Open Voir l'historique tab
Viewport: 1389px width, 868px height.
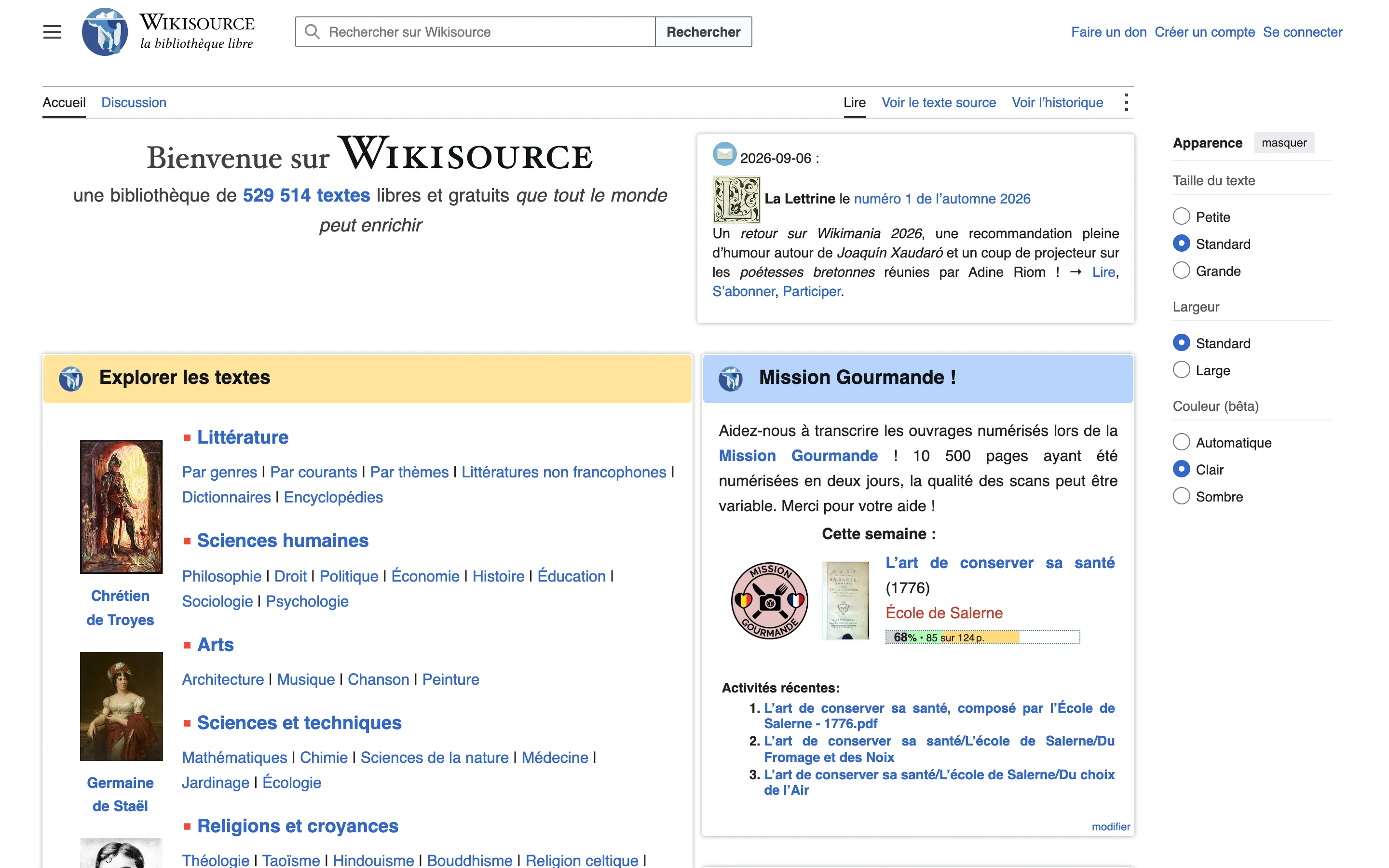(1057, 102)
